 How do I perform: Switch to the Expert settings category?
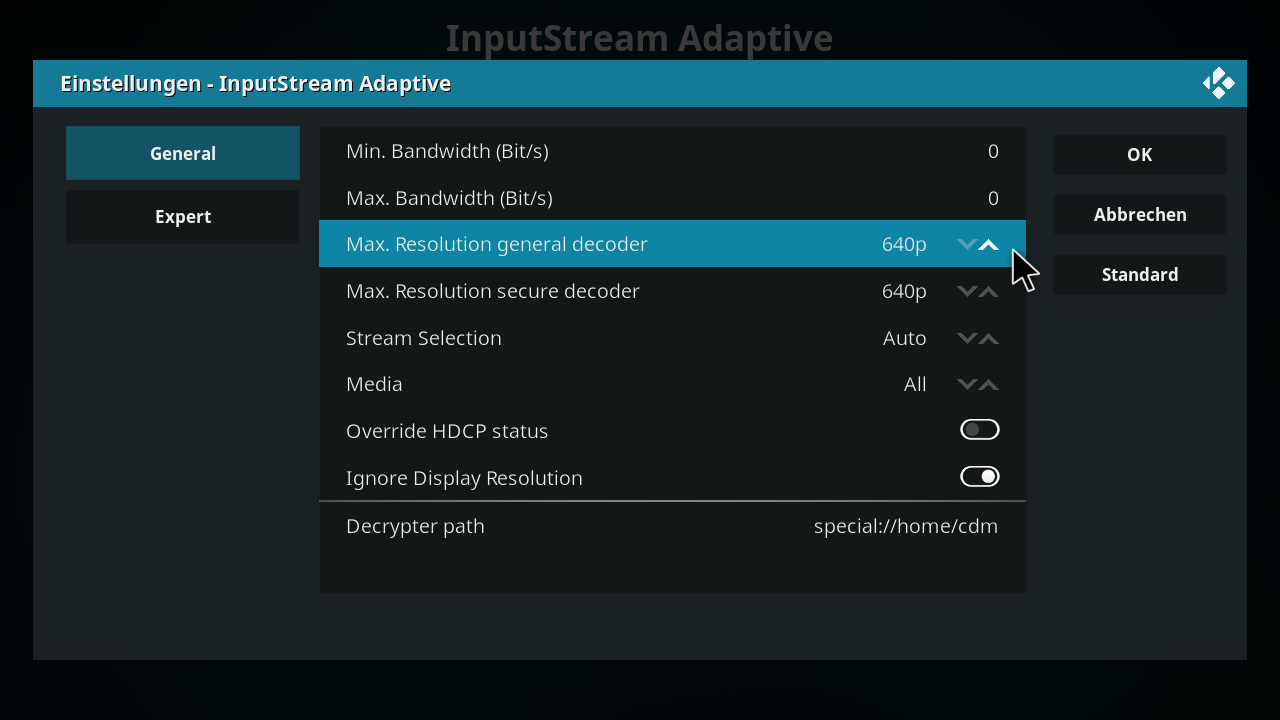(x=183, y=216)
